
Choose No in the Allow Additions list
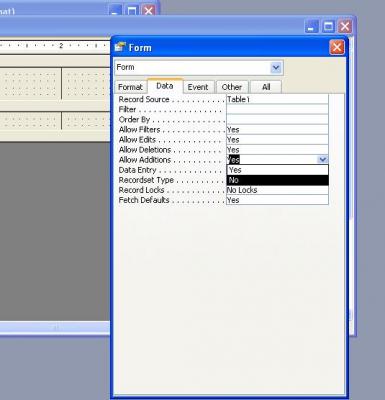coord(277,180)
